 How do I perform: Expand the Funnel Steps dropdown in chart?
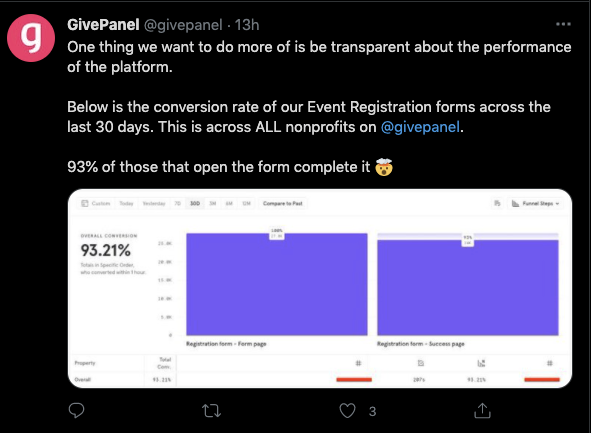[x=536, y=203]
